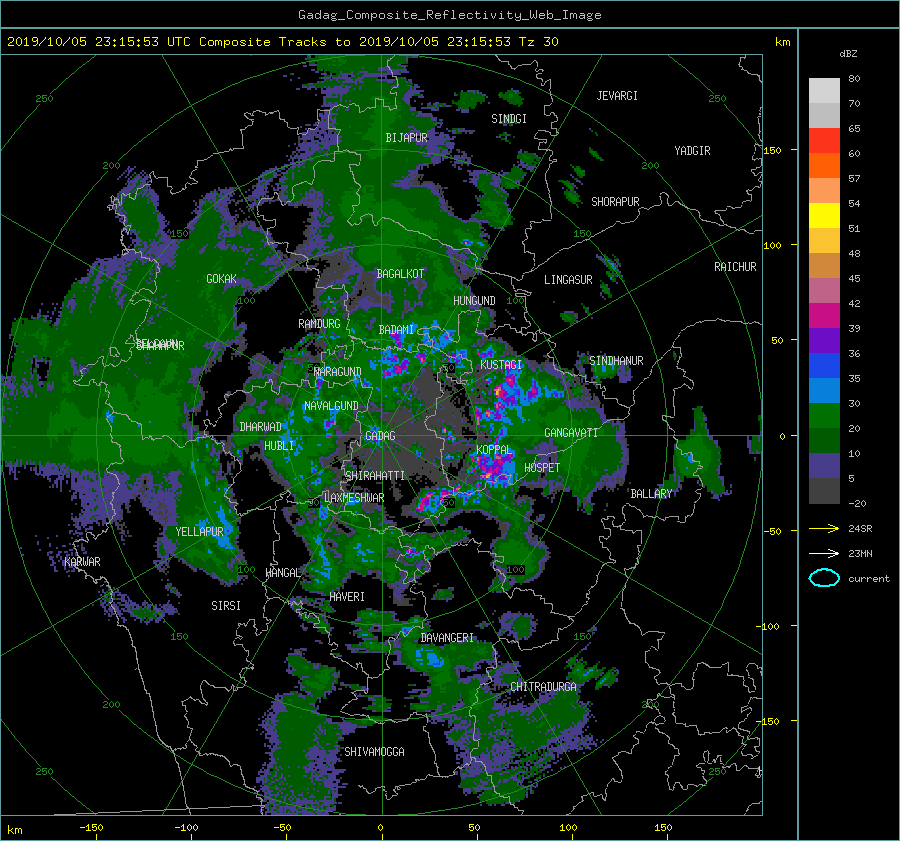The image size is (900, 841).
Task: Click the DAVANGERI city label
Action: [447, 638]
